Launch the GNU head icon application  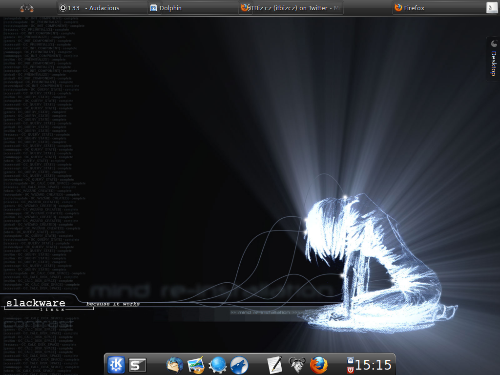point(297,365)
